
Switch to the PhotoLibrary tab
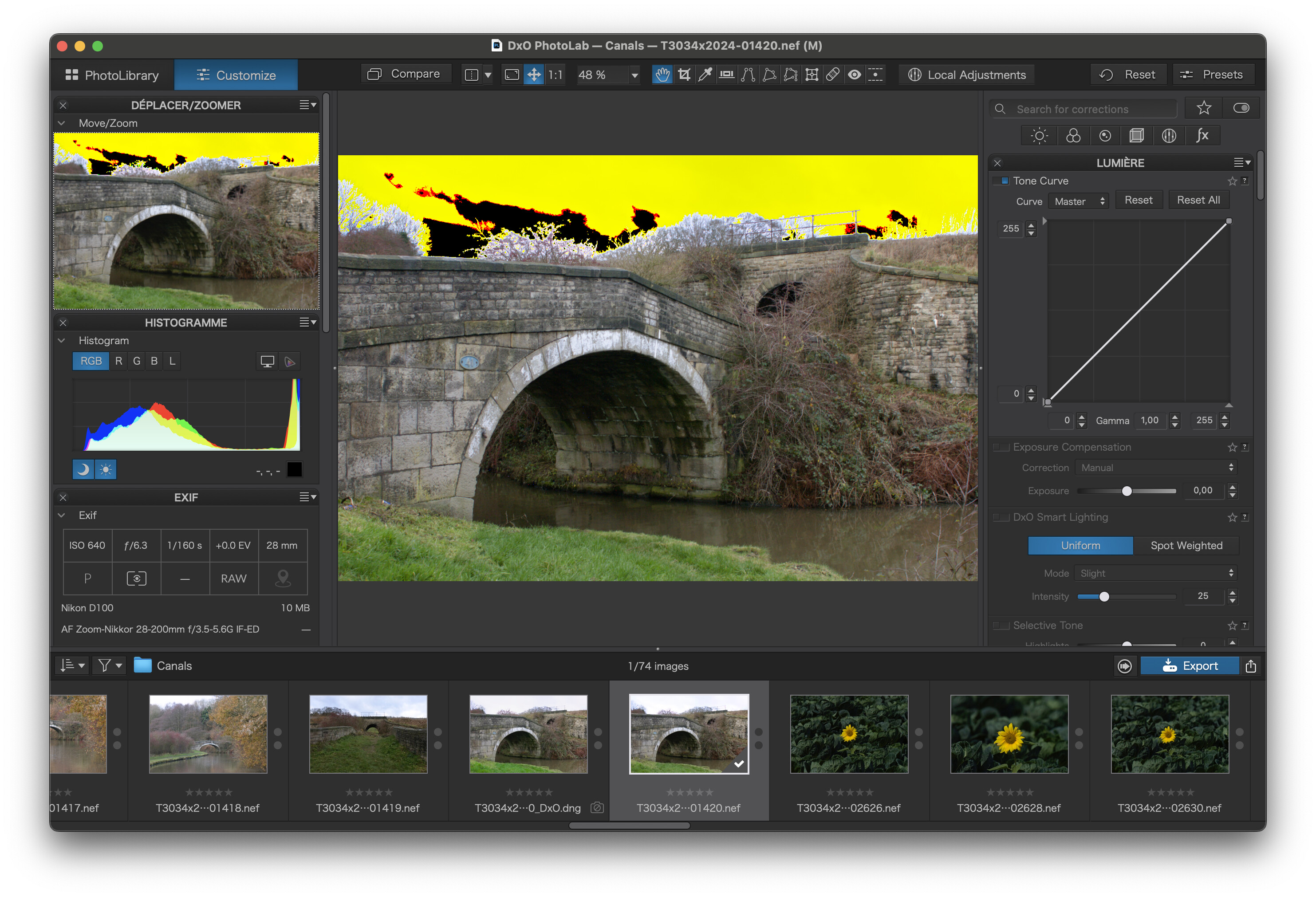(112, 75)
